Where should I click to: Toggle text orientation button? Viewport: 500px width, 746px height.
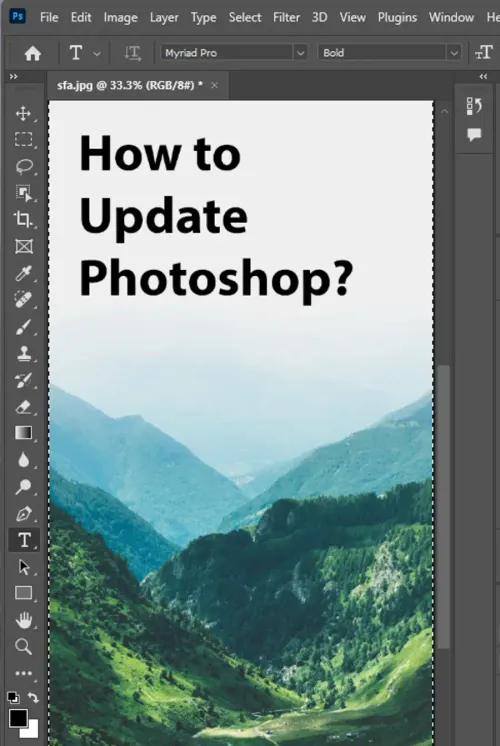click(x=132, y=53)
